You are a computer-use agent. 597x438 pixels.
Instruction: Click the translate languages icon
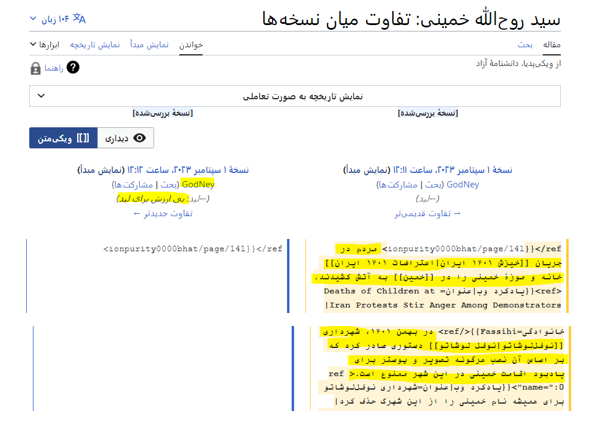click(x=80, y=18)
